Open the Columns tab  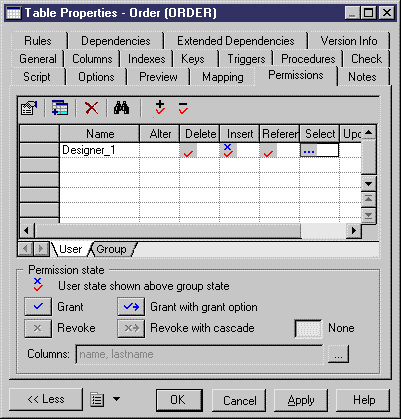pyautogui.click(x=92, y=59)
